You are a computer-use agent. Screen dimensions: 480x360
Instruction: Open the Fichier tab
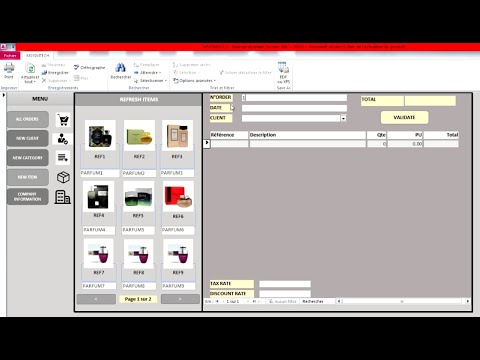pos(10,55)
